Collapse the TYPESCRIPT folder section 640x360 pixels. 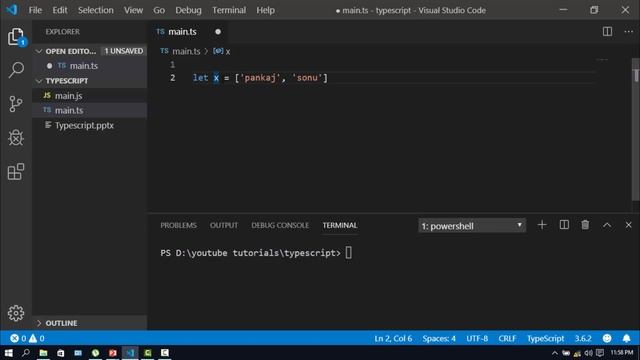pyautogui.click(x=39, y=81)
